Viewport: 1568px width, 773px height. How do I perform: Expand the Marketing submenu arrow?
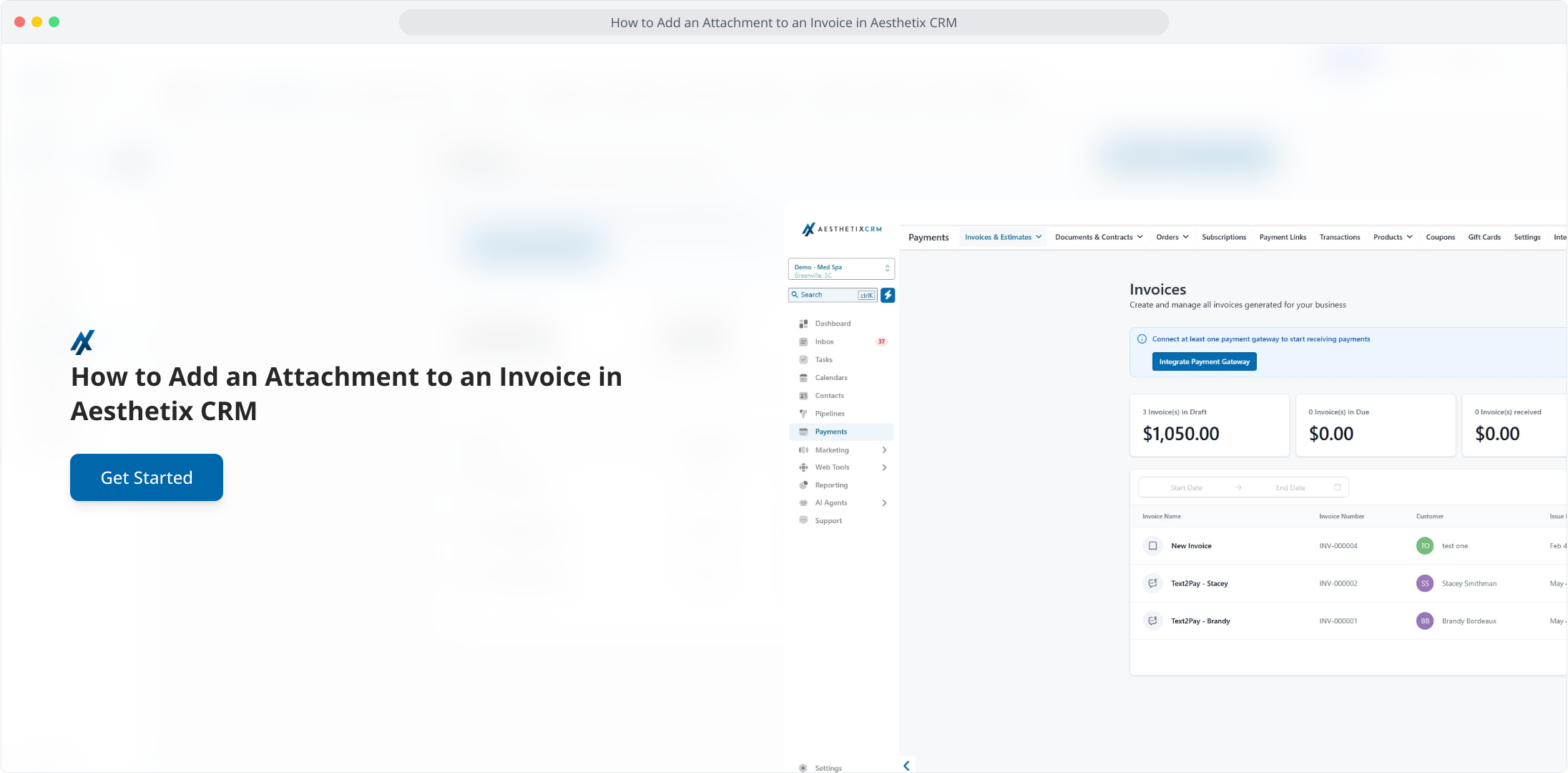tap(884, 450)
